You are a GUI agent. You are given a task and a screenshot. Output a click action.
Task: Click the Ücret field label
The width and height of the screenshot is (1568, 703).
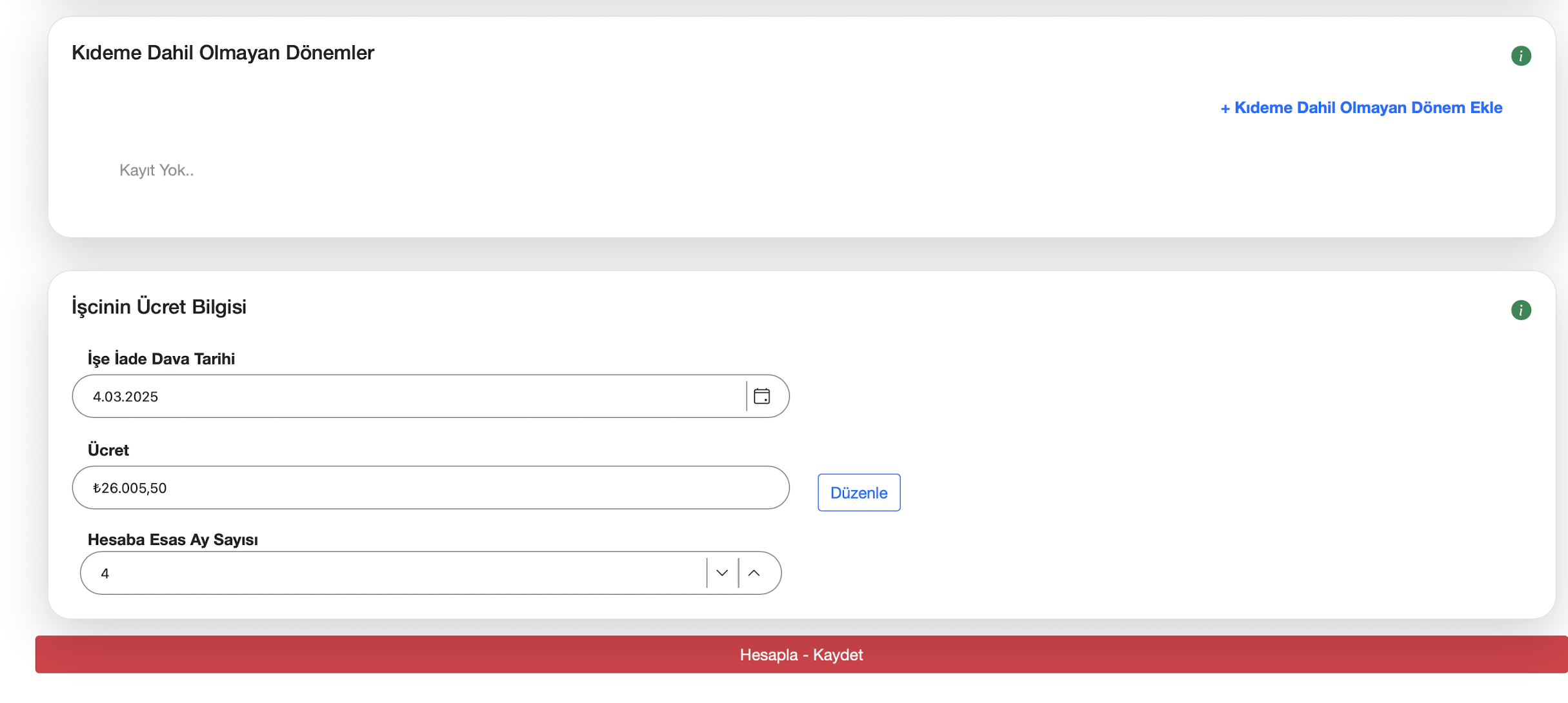click(x=108, y=450)
